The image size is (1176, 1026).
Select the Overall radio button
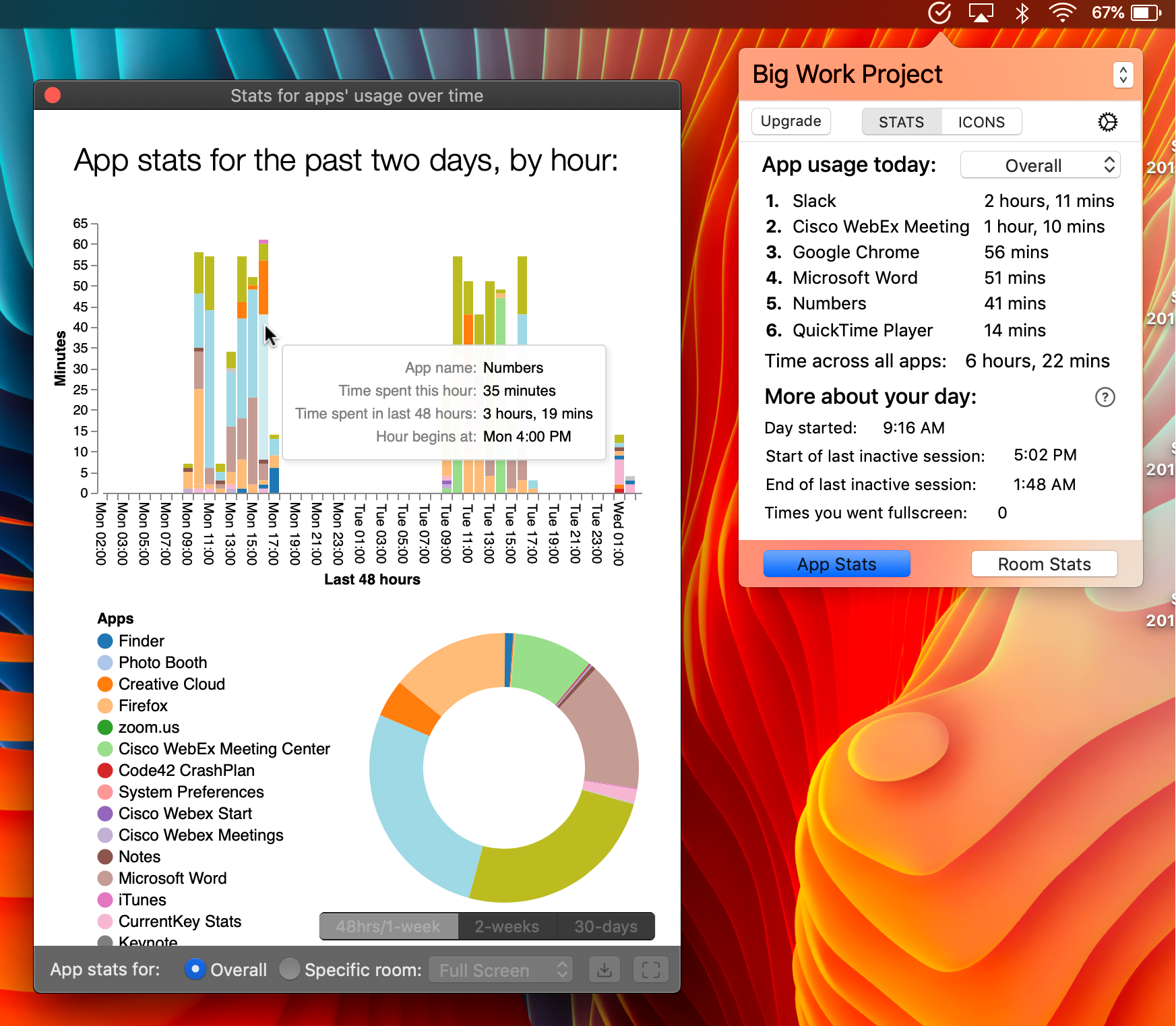pyautogui.click(x=195, y=969)
